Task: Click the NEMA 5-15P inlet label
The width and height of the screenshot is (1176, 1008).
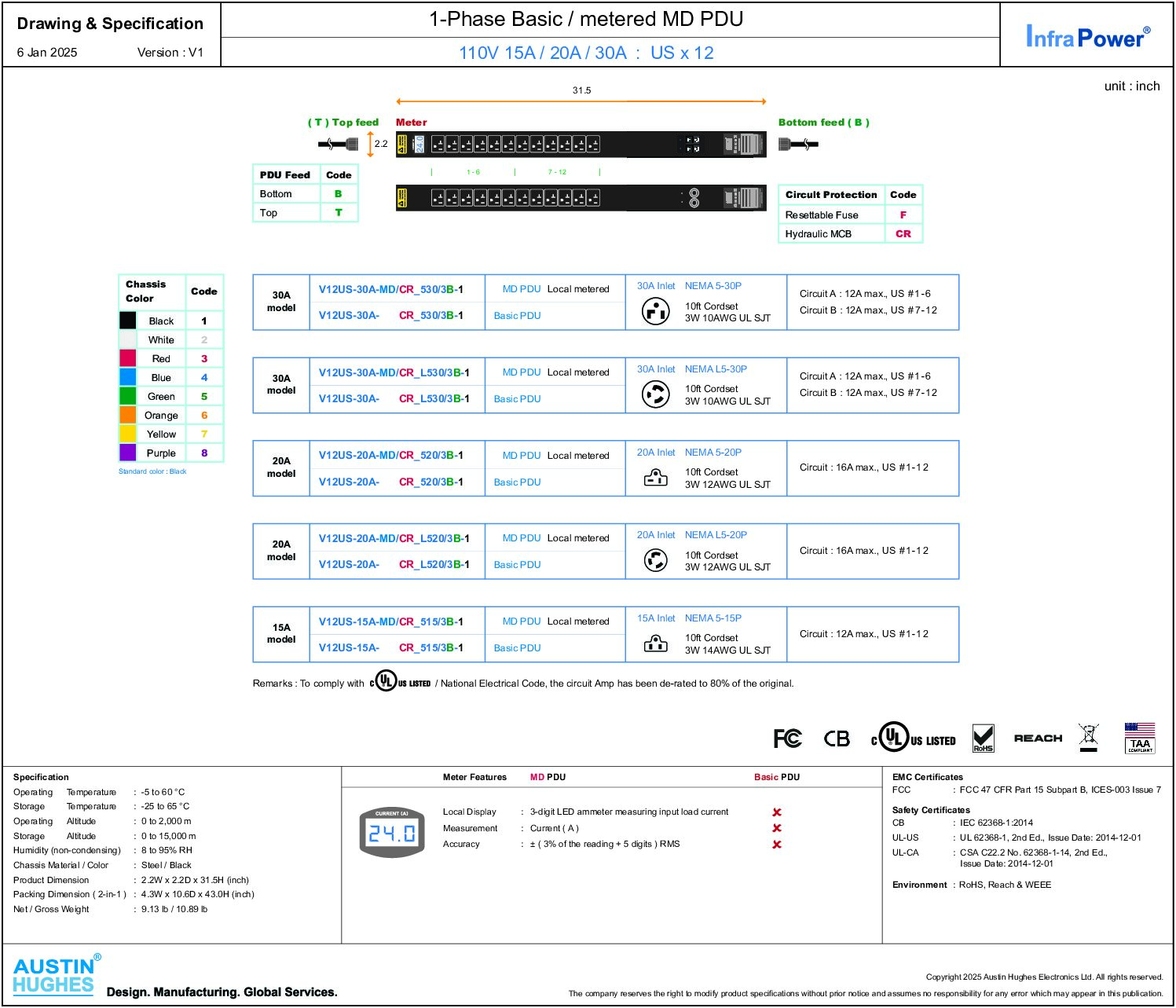Action: (x=713, y=618)
